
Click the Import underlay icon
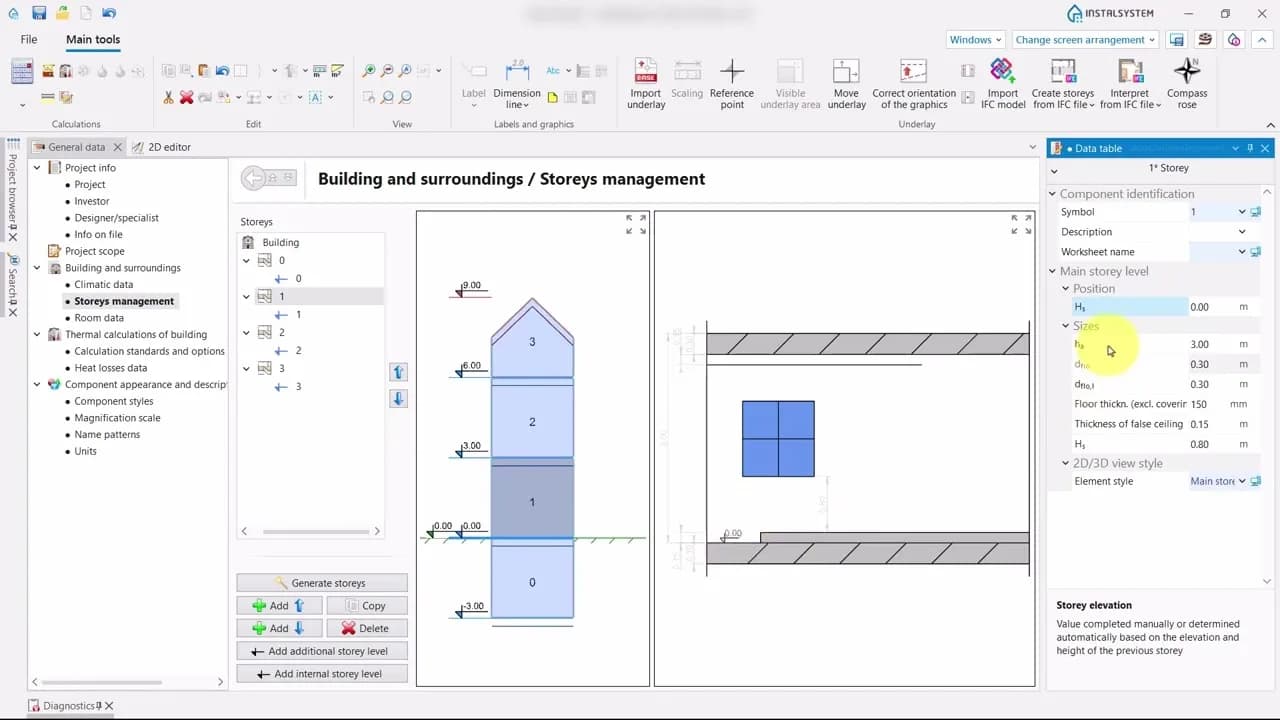(646, 73)
